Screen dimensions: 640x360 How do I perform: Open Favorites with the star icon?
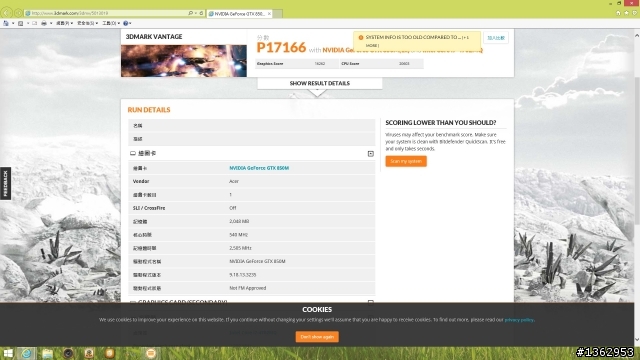[627, 13]
